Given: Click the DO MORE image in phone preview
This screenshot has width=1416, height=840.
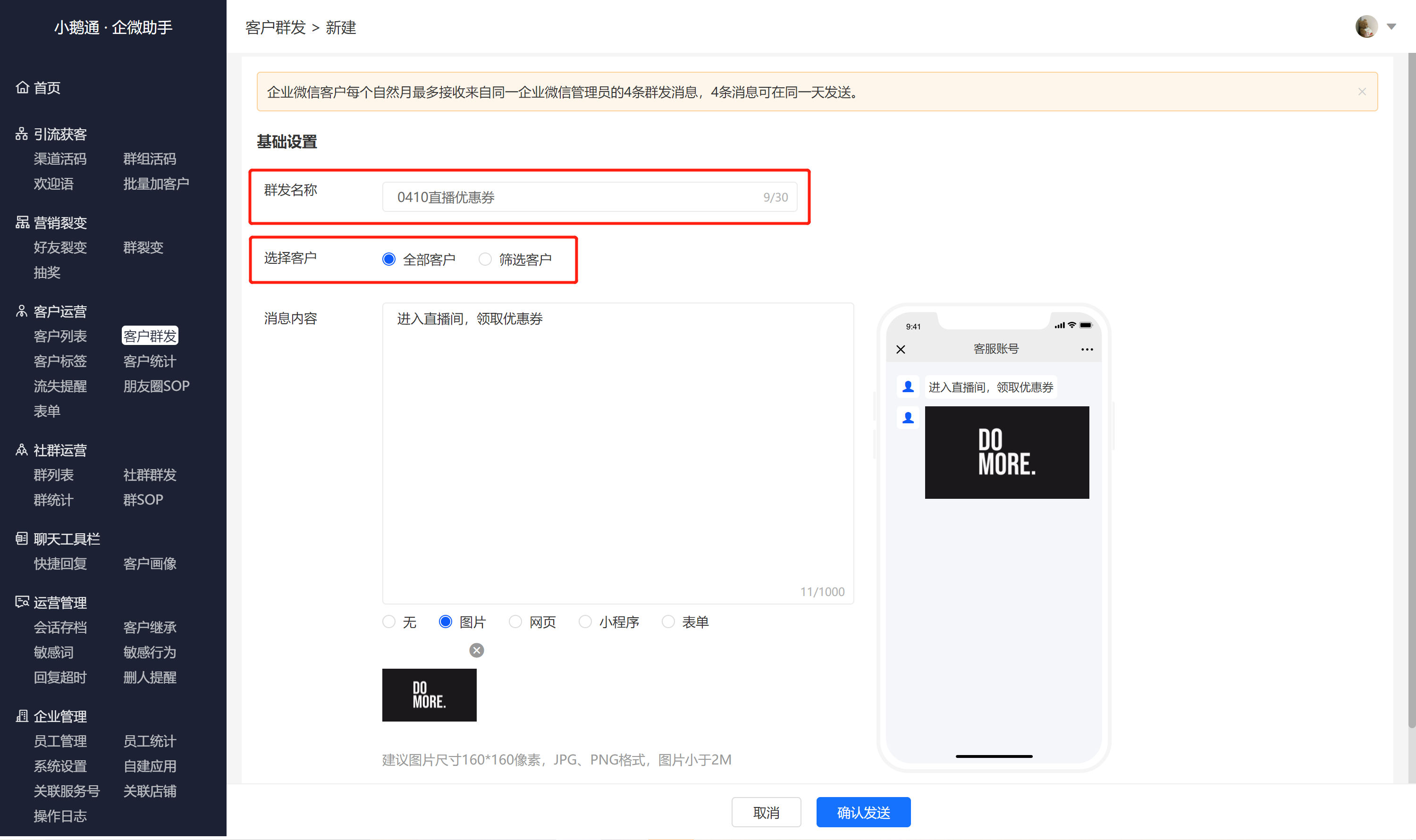Looking at the screenshot, I should click(x=1007, y=452).
